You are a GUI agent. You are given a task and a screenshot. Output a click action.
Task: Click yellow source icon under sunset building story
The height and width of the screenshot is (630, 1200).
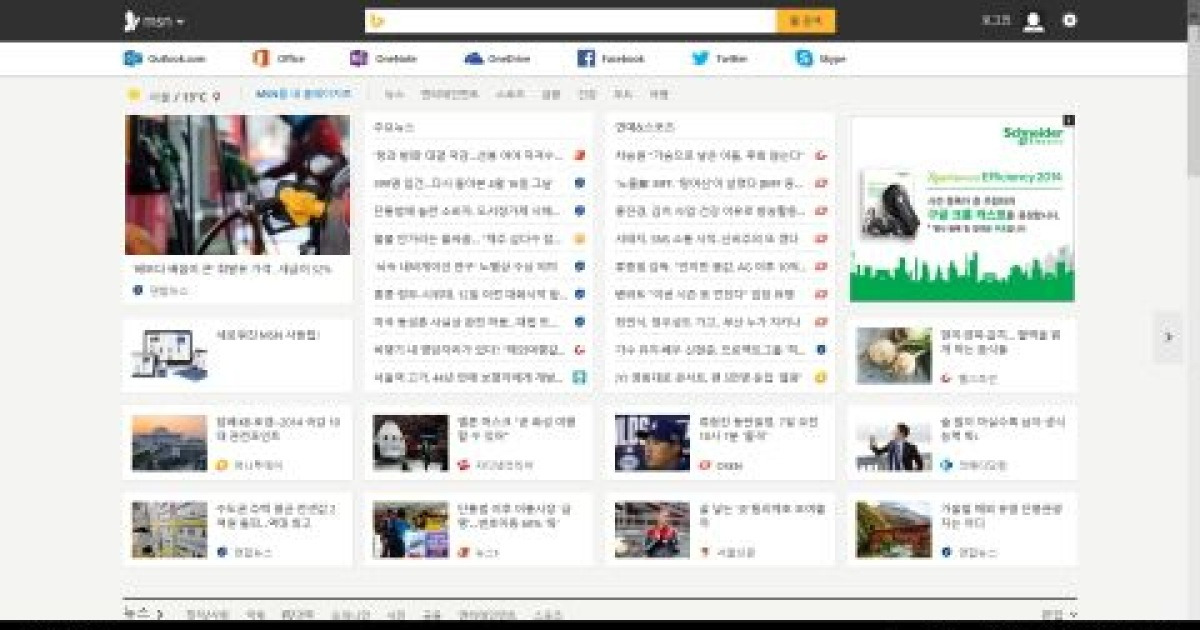pyautogui.click(x=222, y=465)
